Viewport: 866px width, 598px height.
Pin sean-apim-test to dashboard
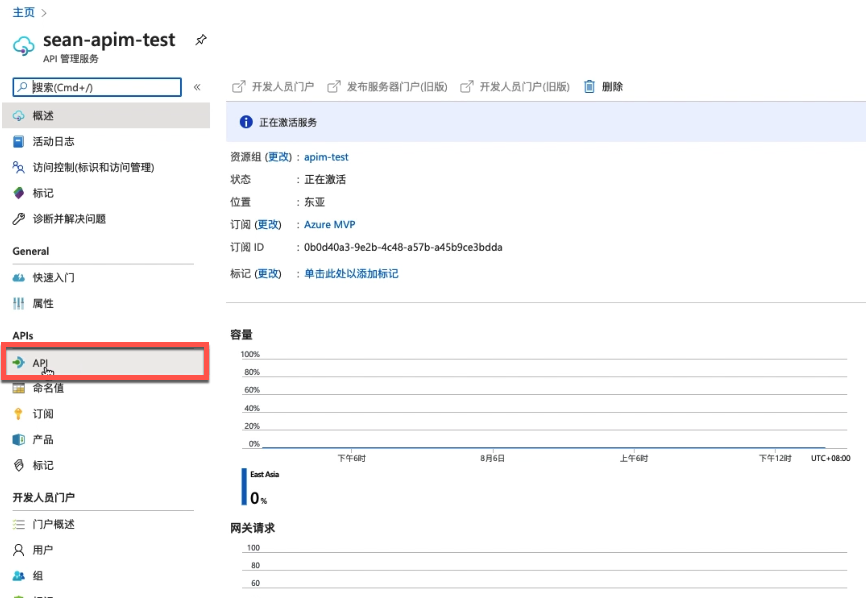(x=199, y=38)
